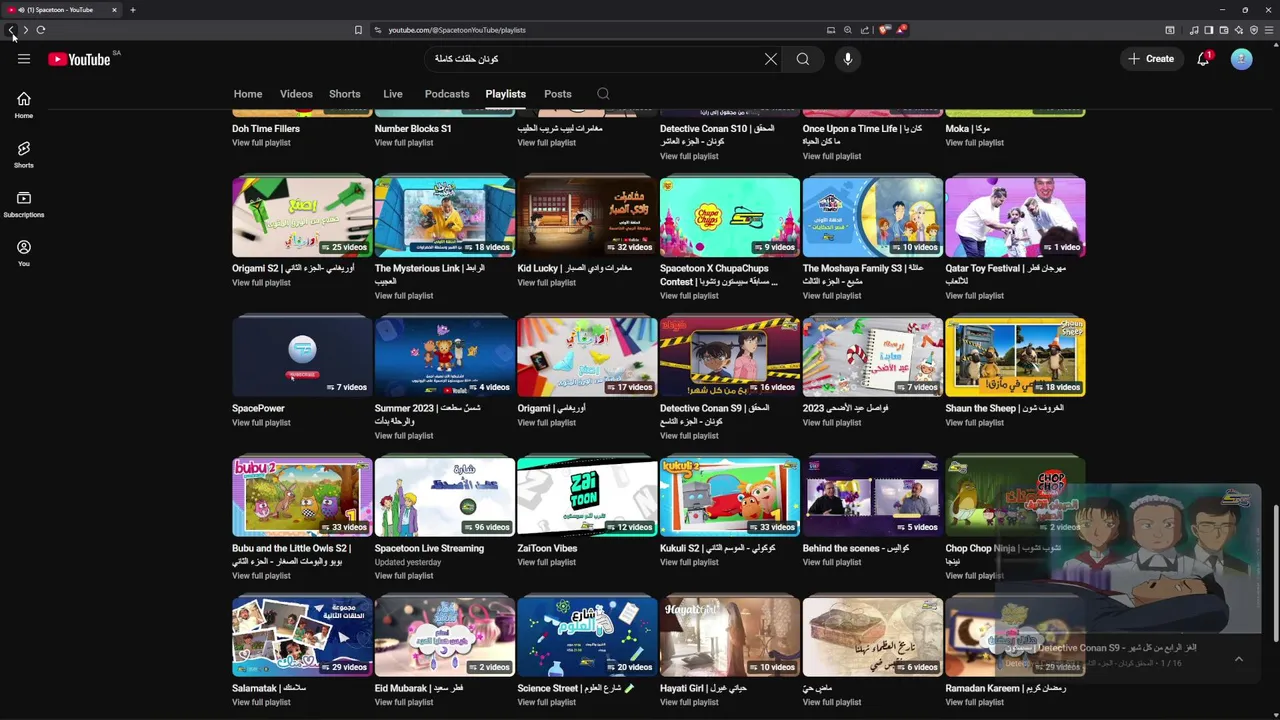This screenshot has height=720, width=1280.
Task: Open Kukuli S2 playlist thumbnail
Action: pos(730,497)
